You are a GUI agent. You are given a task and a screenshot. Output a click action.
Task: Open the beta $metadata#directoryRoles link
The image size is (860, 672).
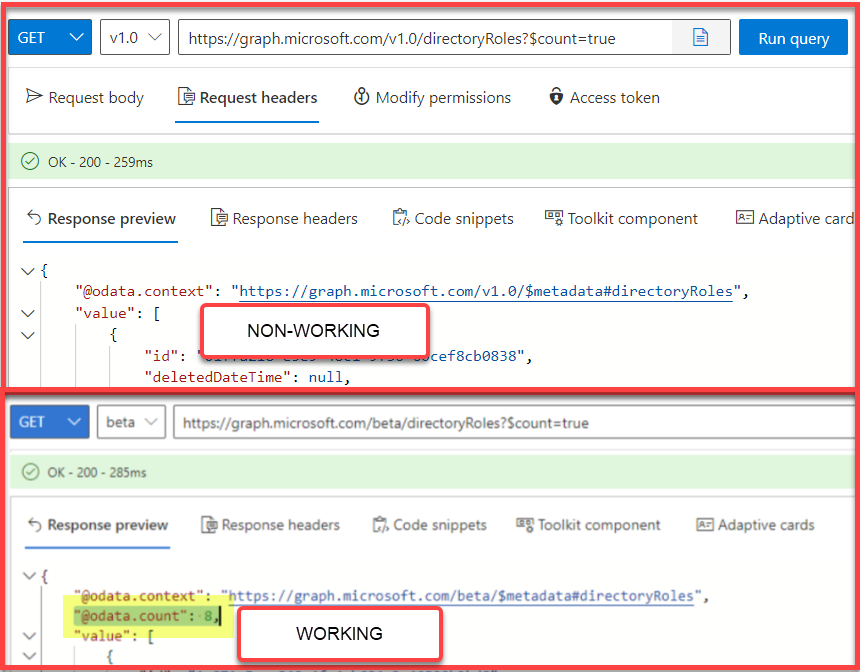tap(461, 596)
